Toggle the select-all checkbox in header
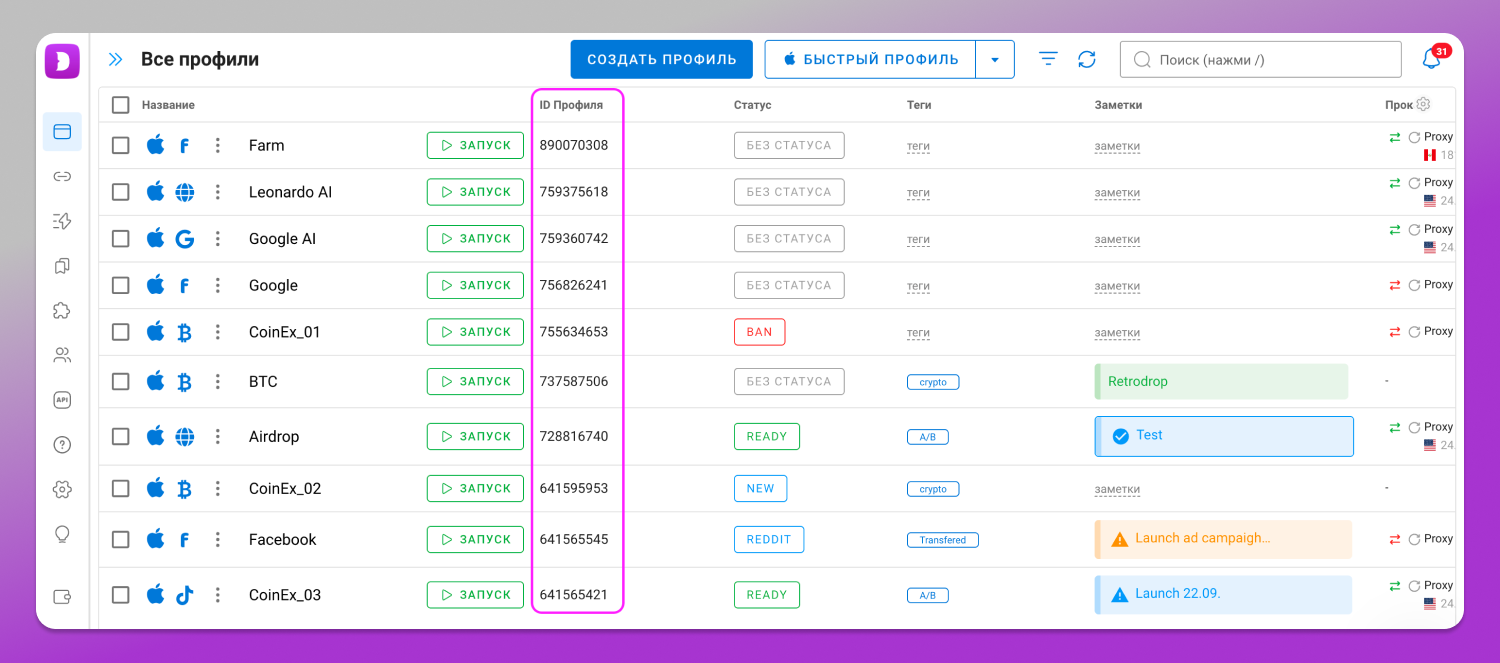 point(120,105)
